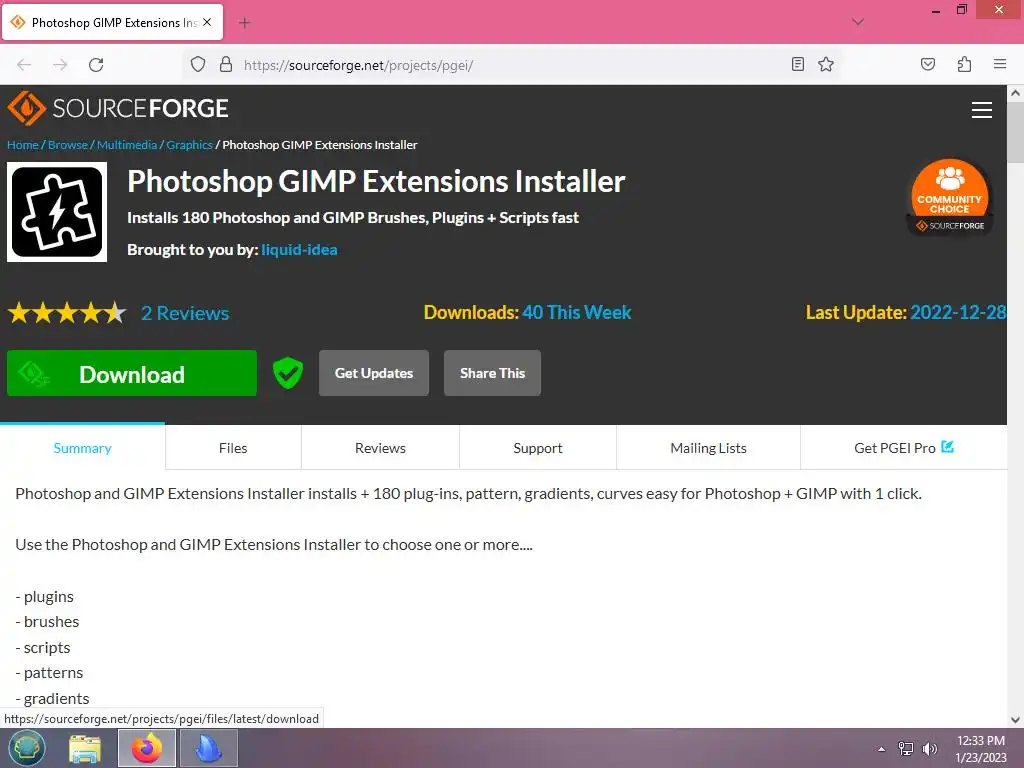Open the Firefox application menu

tap(1000, 64)
